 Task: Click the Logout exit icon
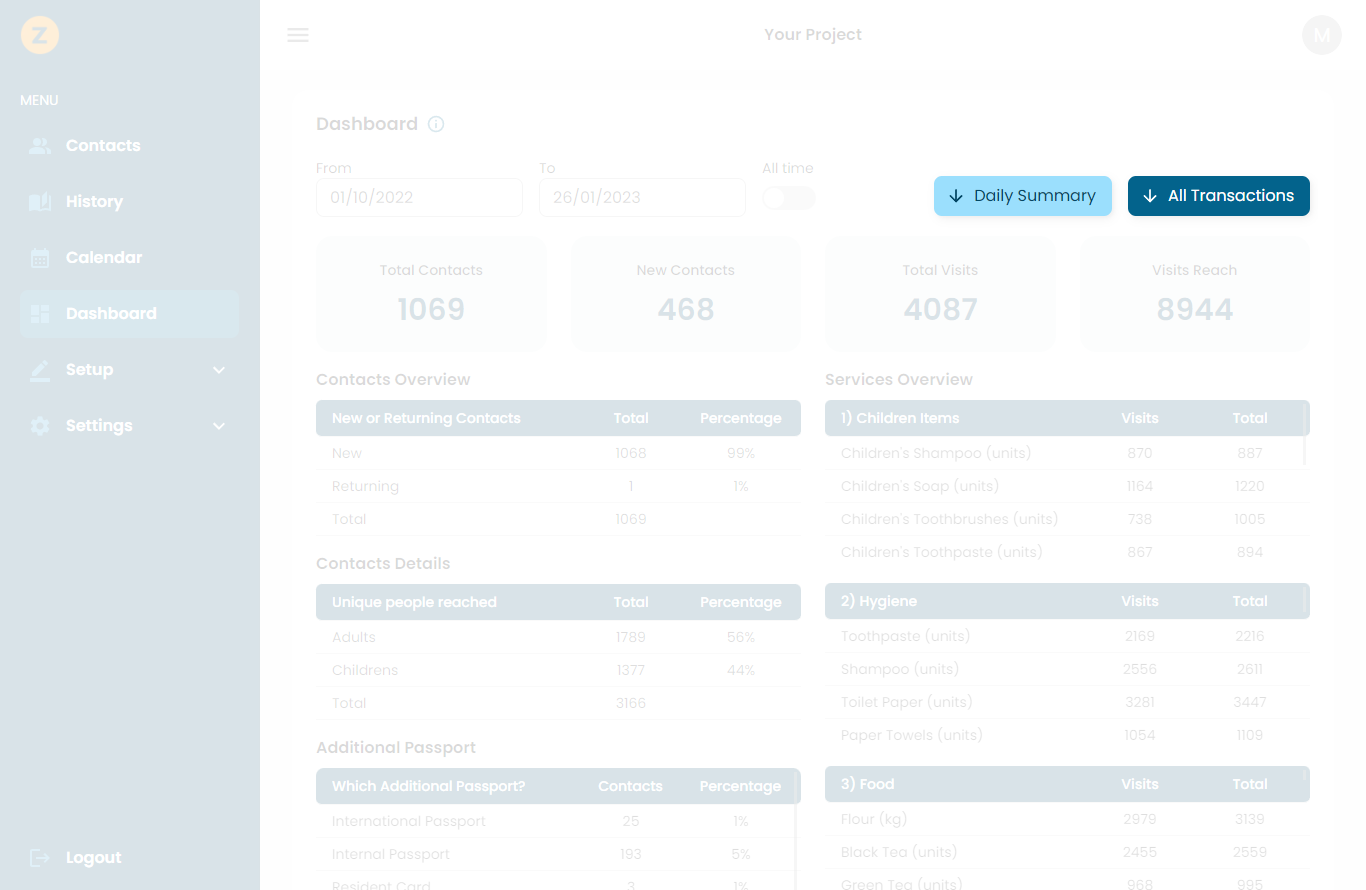click(x=40, y=857)
